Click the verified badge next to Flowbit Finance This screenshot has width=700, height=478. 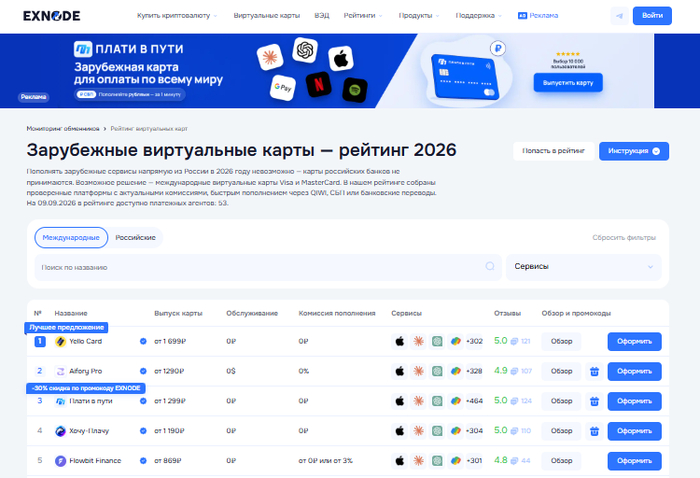coord(143,461)
